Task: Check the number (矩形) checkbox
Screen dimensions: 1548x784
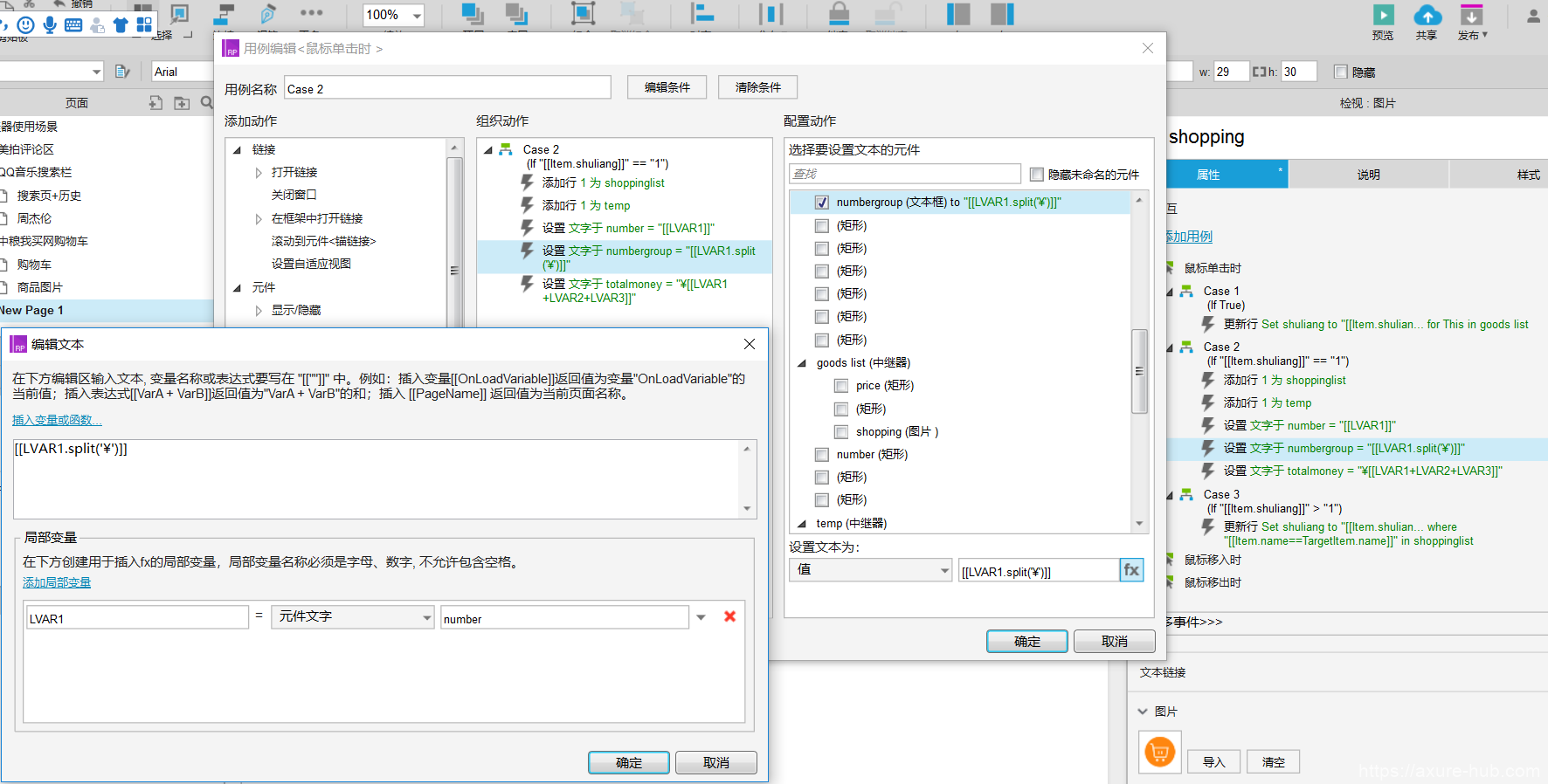Action: (x=822, y=455)
